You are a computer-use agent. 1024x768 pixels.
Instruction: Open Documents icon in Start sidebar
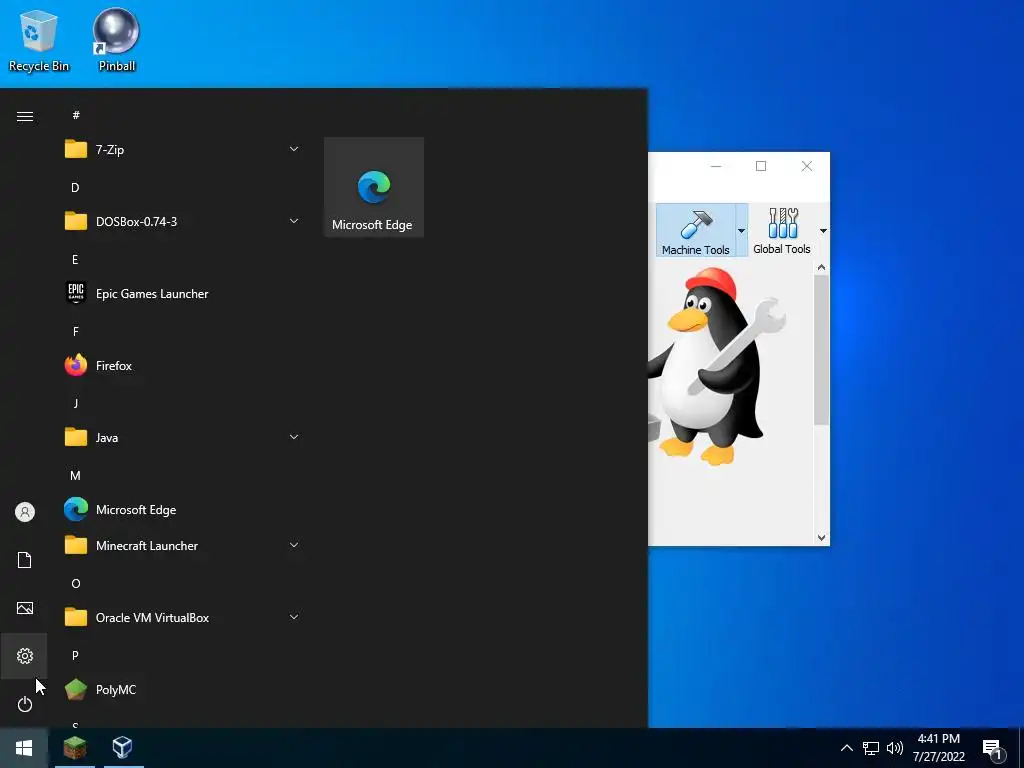[25, 560]
